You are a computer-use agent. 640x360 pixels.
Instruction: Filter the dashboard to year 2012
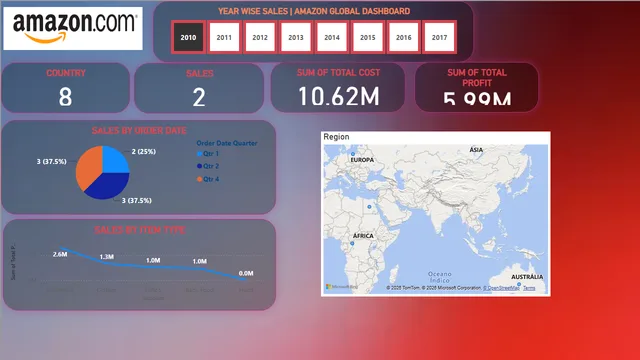(260, 37)
